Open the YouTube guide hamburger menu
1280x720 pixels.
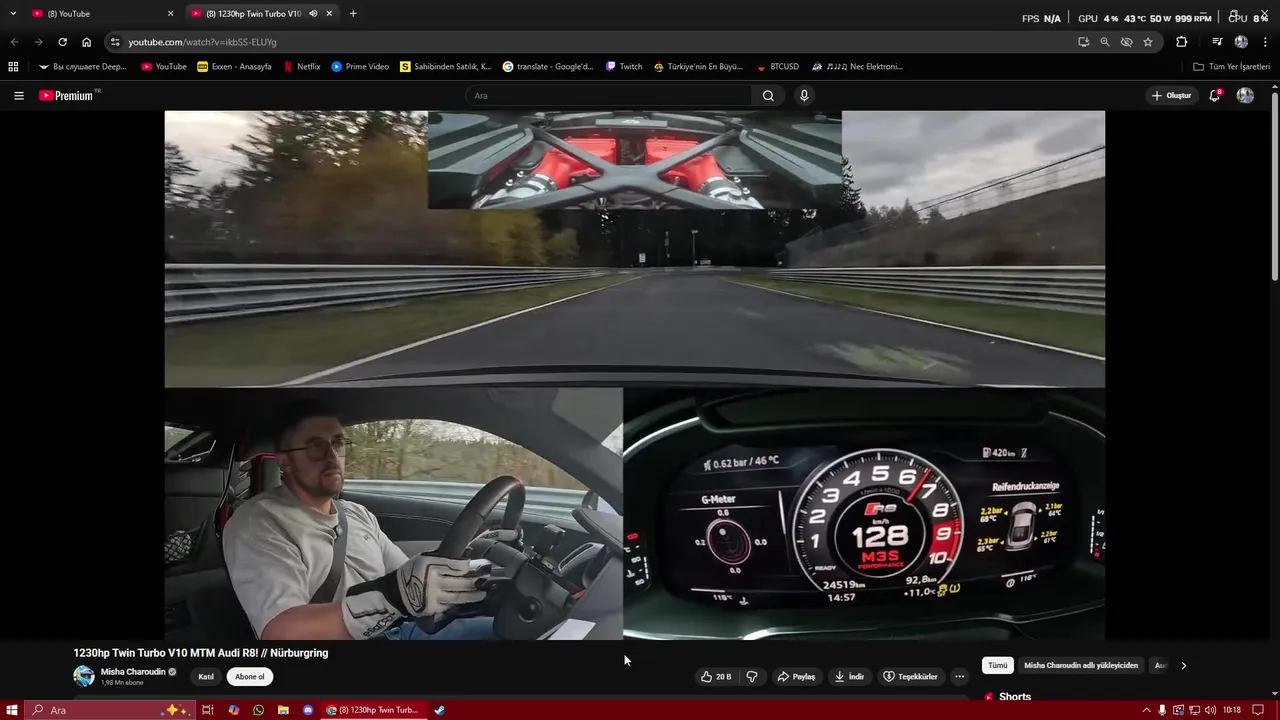coord(19,96)
